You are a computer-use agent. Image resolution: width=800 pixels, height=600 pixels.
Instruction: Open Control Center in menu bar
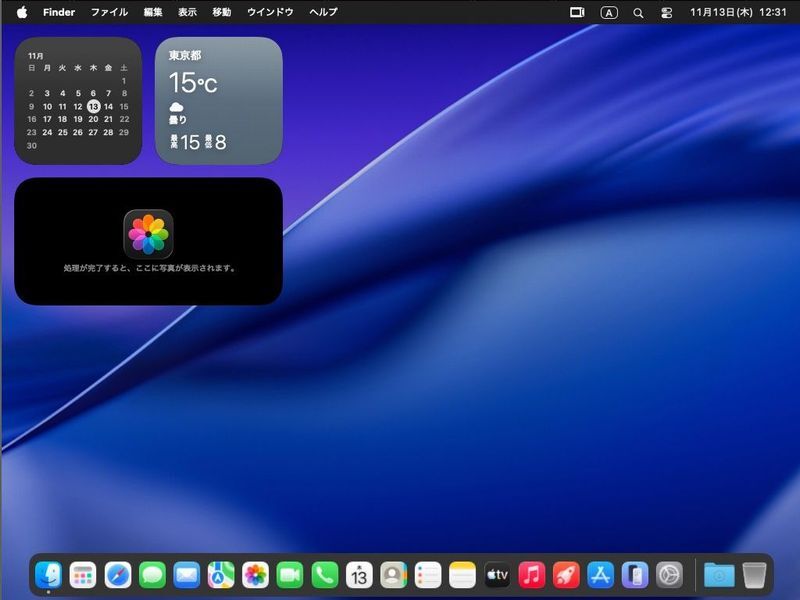(x=667, y=13)
